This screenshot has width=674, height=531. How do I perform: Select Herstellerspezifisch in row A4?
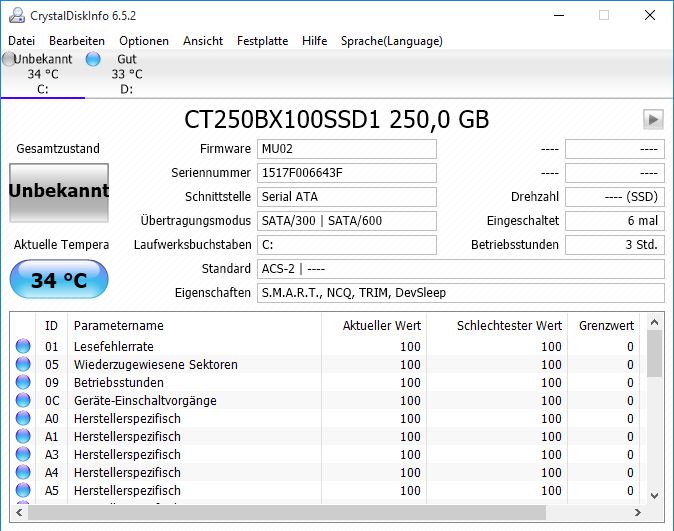(127, 473)
